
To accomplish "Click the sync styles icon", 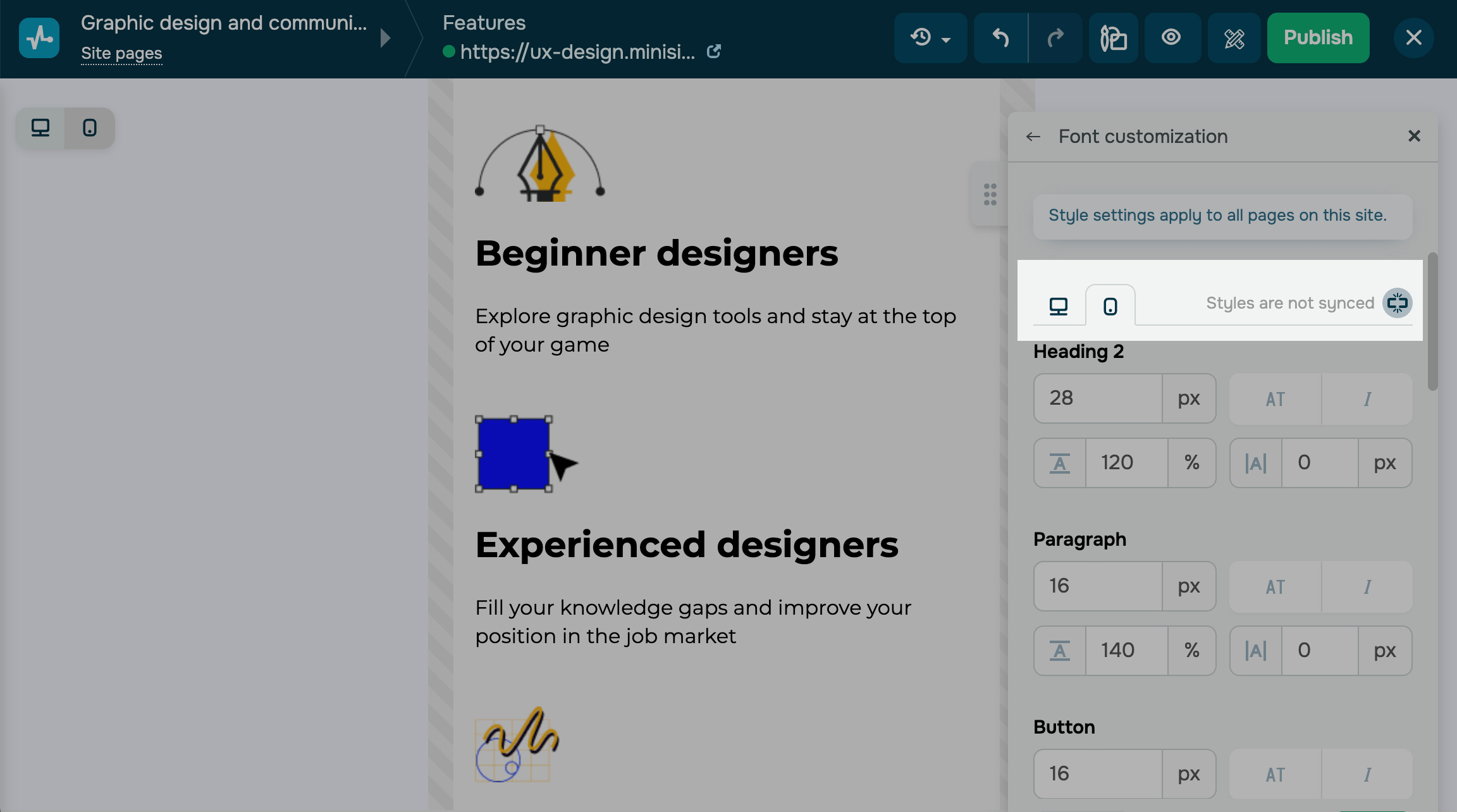I will click(x=1397, y=303).
